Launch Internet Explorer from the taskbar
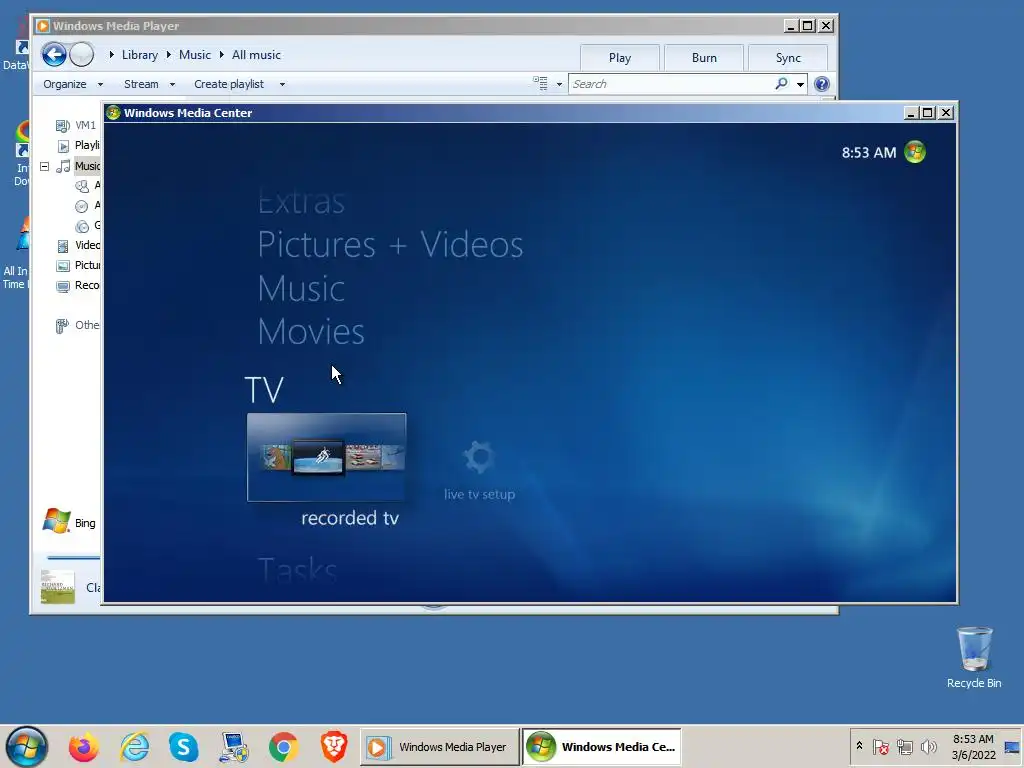The image size is (1024, 768). coord(135,746)
